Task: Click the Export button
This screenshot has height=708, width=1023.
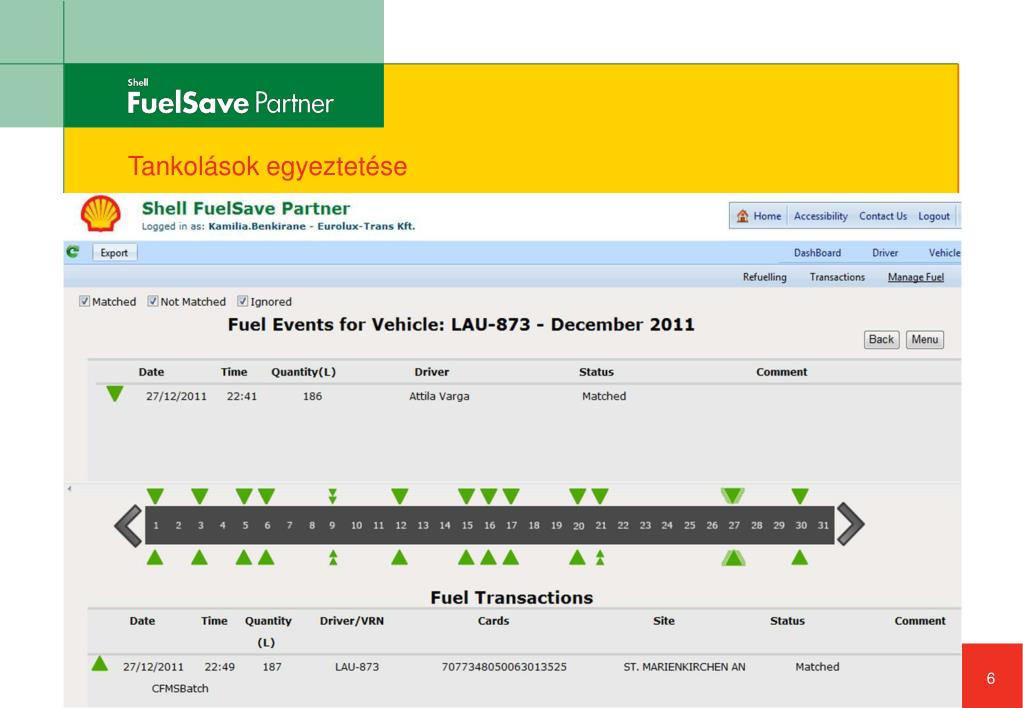Action: pyautogui.click(x=114, y=253)
